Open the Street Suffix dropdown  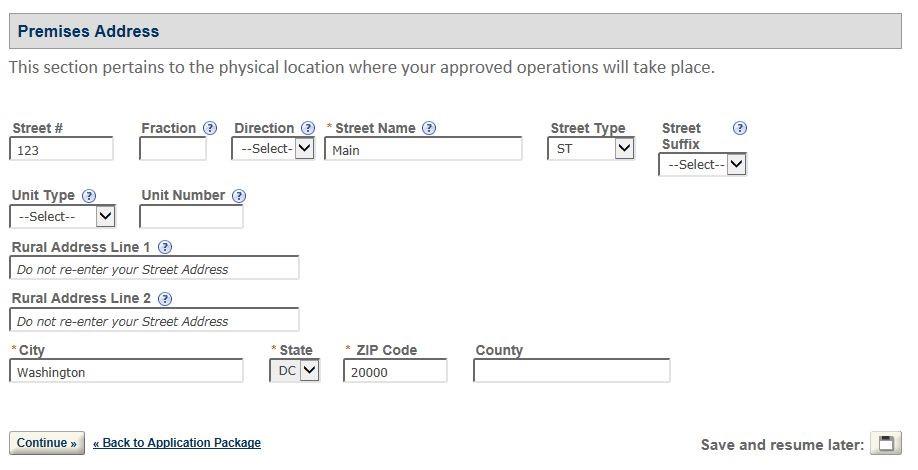click(702, 164)
